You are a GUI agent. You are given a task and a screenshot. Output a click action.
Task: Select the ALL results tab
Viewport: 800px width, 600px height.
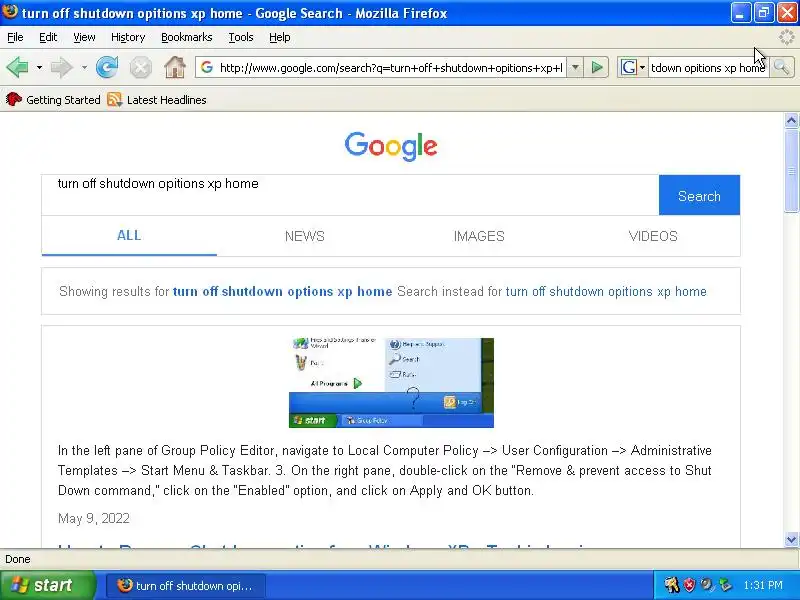click(x=129, y=236)
